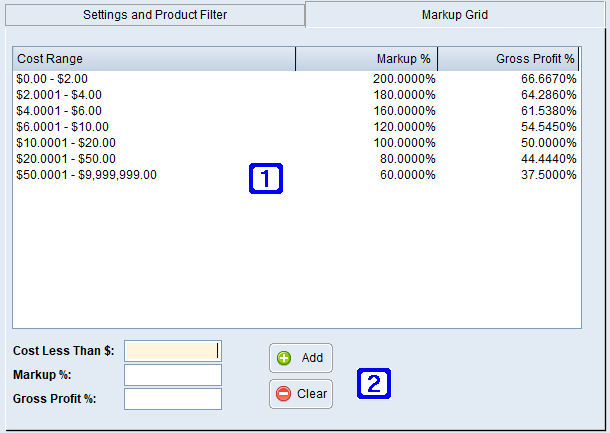Screen dimensions: 610x433
Task: Sort by Cost Range column header
Action: coord(154,59)
